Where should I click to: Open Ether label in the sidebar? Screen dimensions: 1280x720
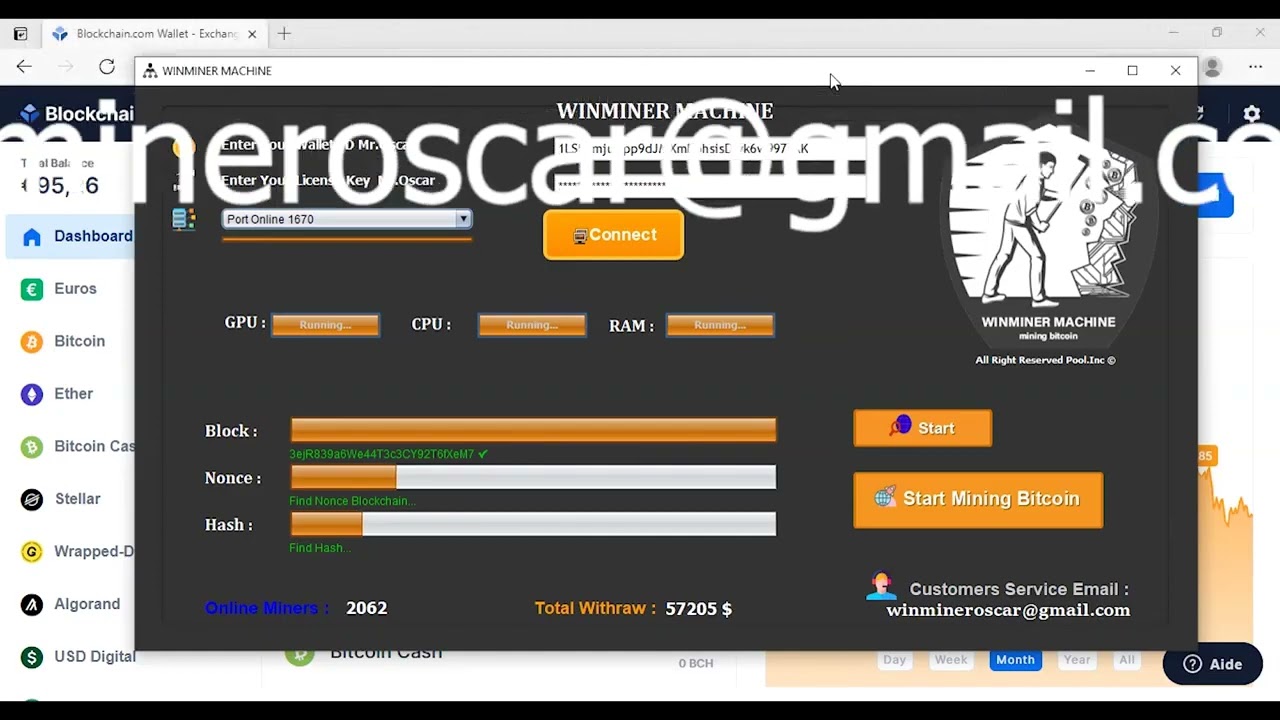[x=73, y=394]
